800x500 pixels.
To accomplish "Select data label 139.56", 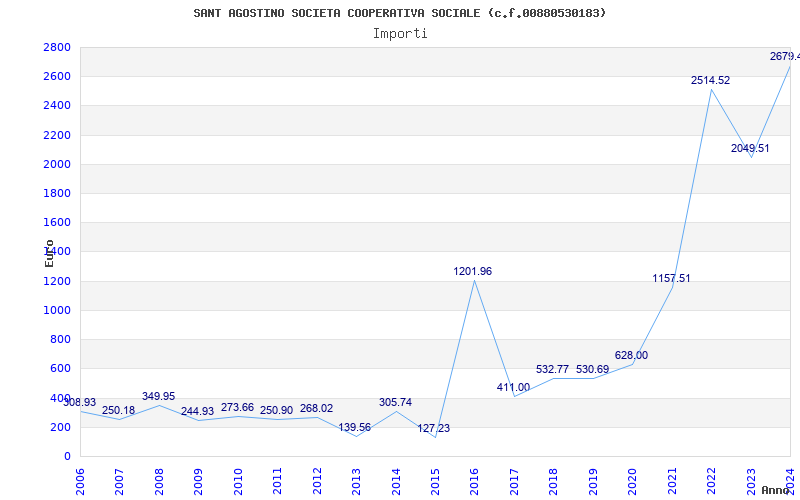I will pyautogui.click(x=355, y=427).
